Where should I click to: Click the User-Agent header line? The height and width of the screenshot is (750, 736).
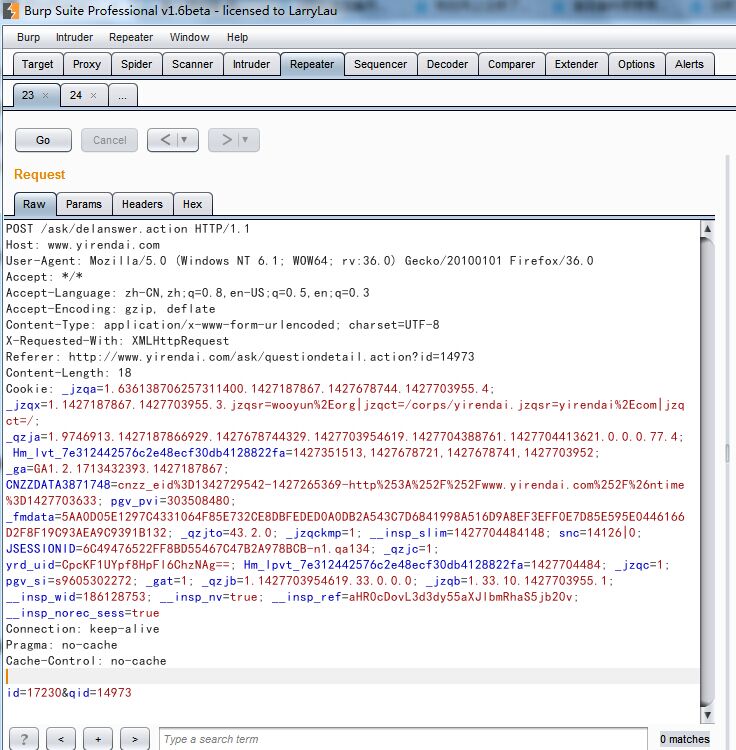coord(299,261)
